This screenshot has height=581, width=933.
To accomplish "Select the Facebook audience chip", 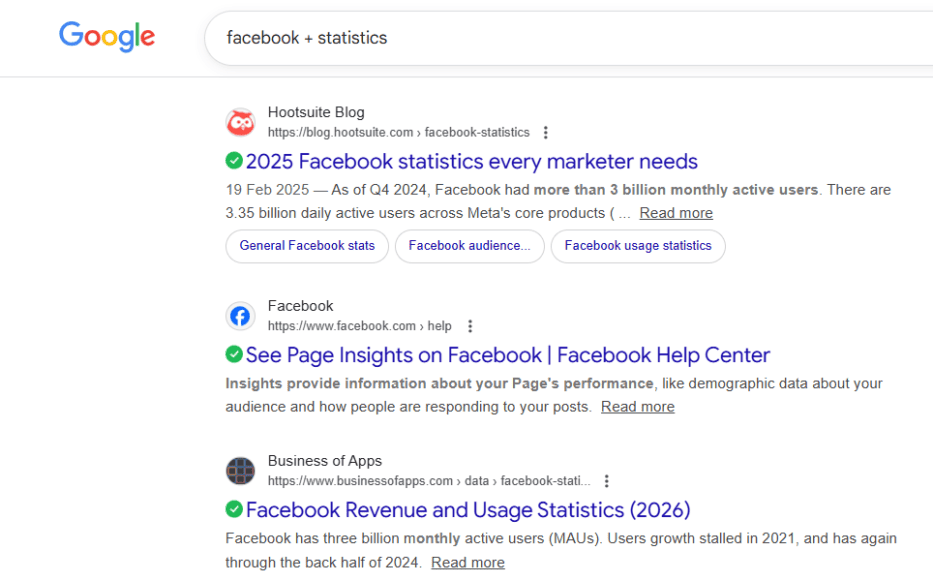I will (469, 246).
